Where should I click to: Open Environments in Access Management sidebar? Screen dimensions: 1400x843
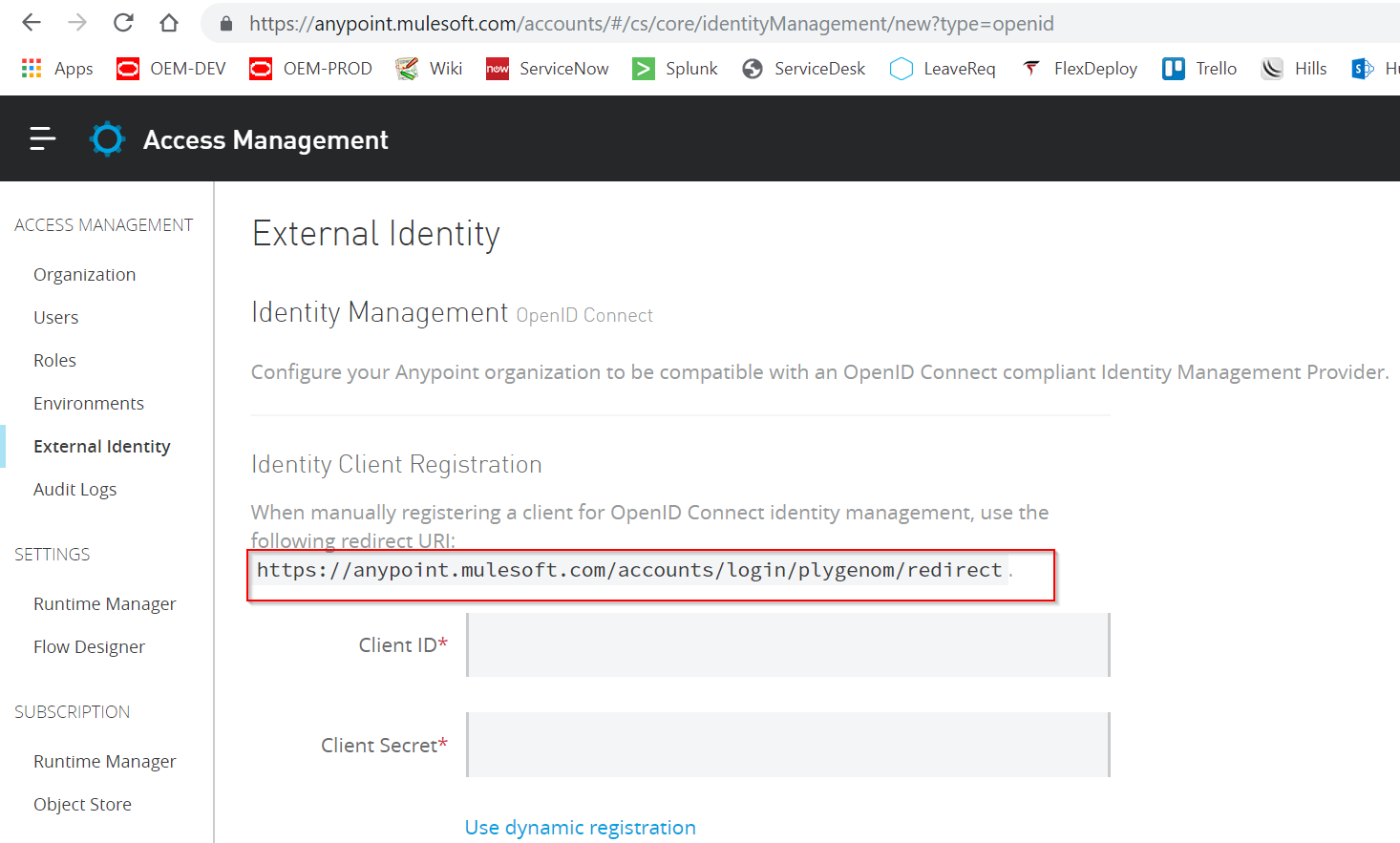coord(89,404)
